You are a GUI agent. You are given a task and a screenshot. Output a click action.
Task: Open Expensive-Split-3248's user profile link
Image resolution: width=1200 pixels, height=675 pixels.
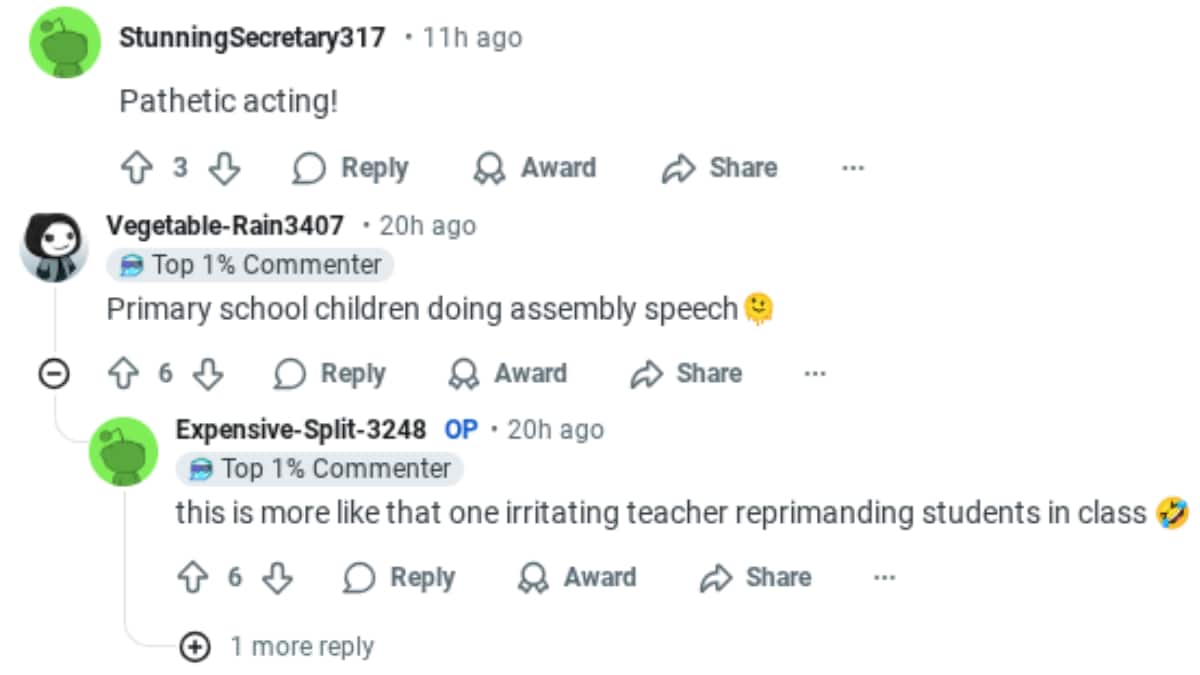click(x=301, y=430)
